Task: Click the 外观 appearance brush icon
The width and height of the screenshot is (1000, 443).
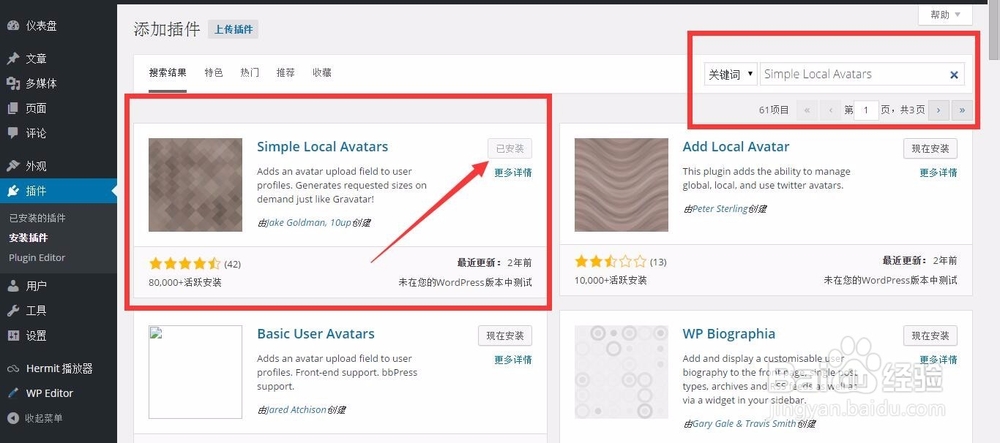Action: pyautogui.click(x=13, y=166)
